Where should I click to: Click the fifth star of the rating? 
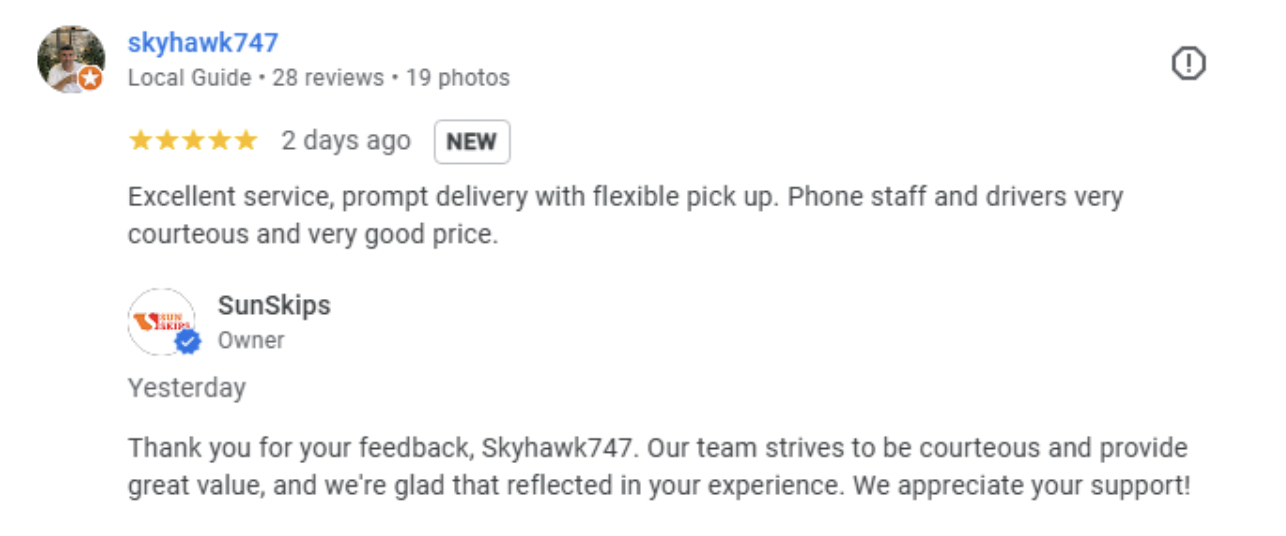point(245,141)
